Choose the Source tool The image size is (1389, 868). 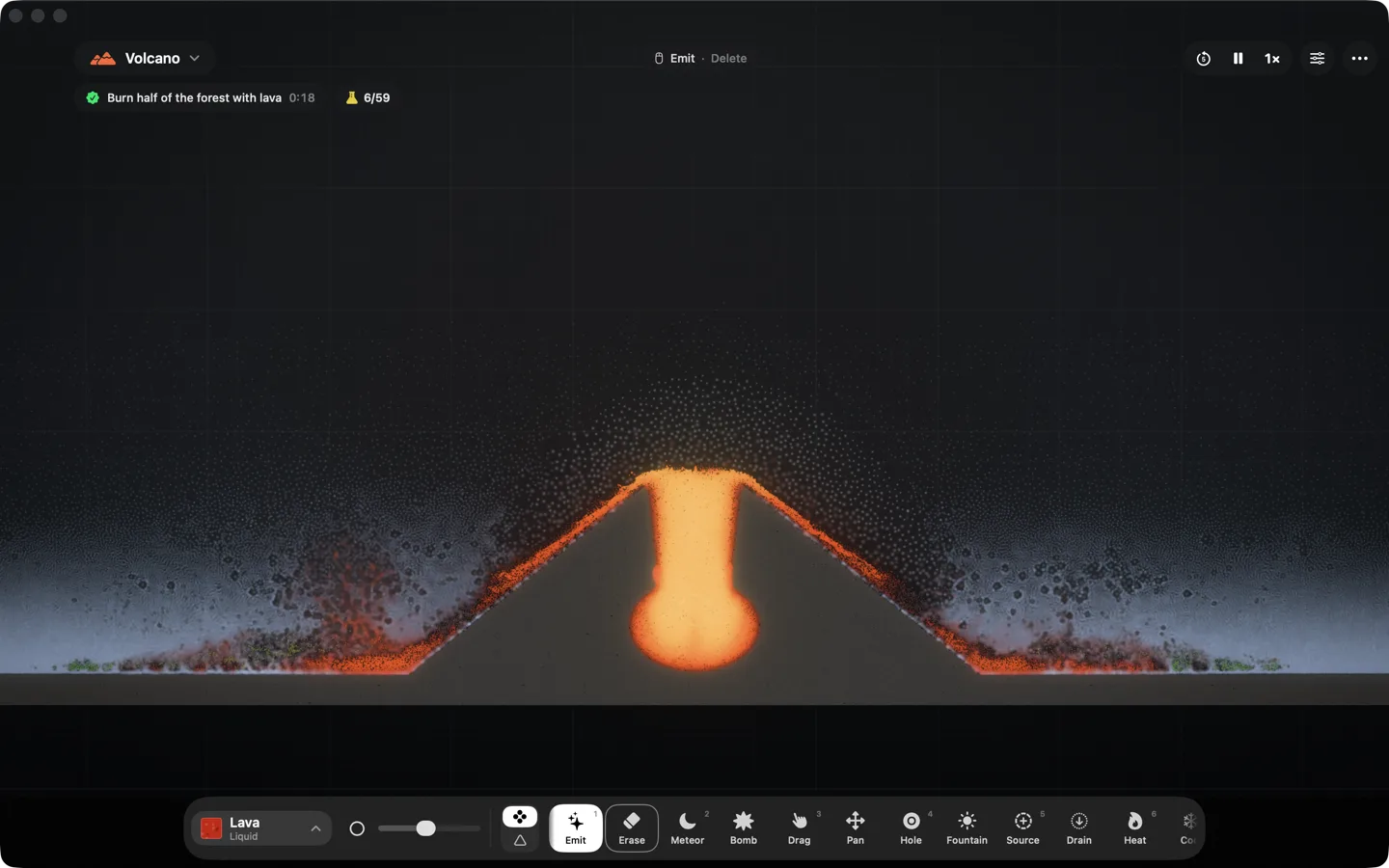pos(1023,827)
